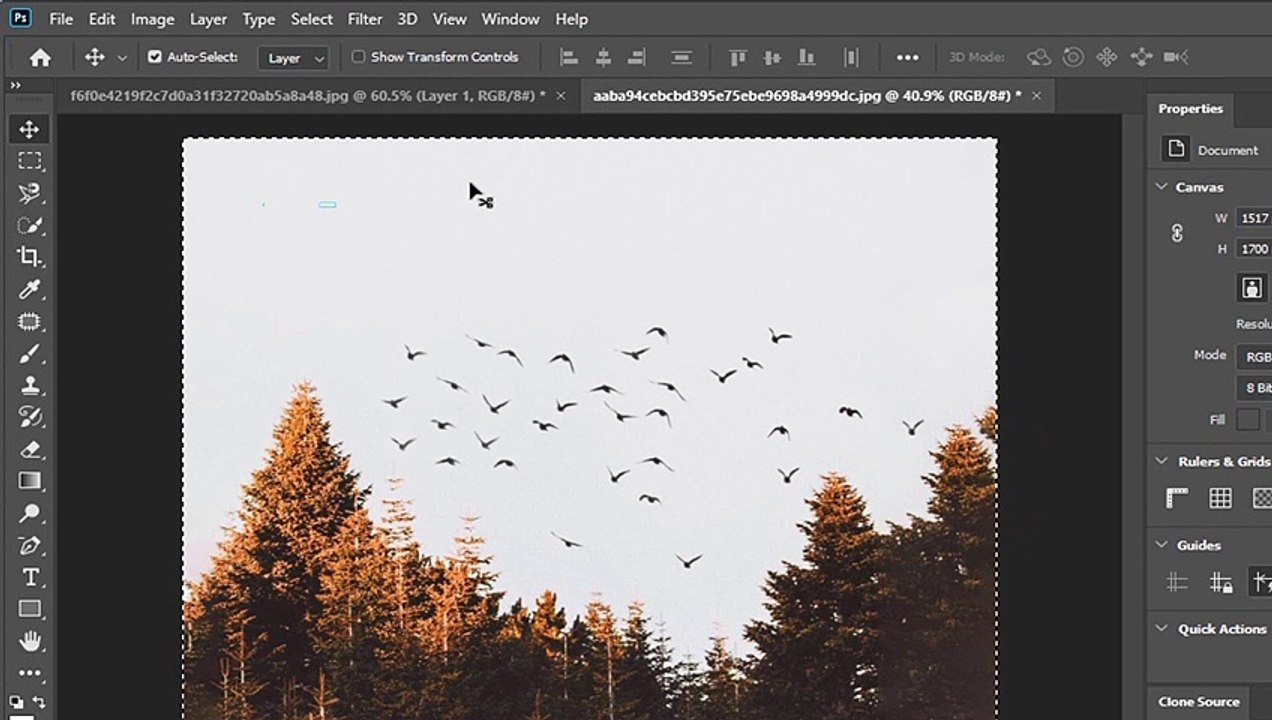The image size is (1272, 720).
Task: Swap foreground and background colors
Action: 39,702
